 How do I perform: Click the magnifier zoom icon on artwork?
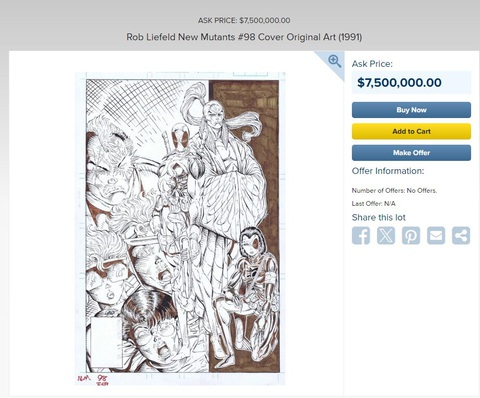pyautogui.click(x=334, y=61)
